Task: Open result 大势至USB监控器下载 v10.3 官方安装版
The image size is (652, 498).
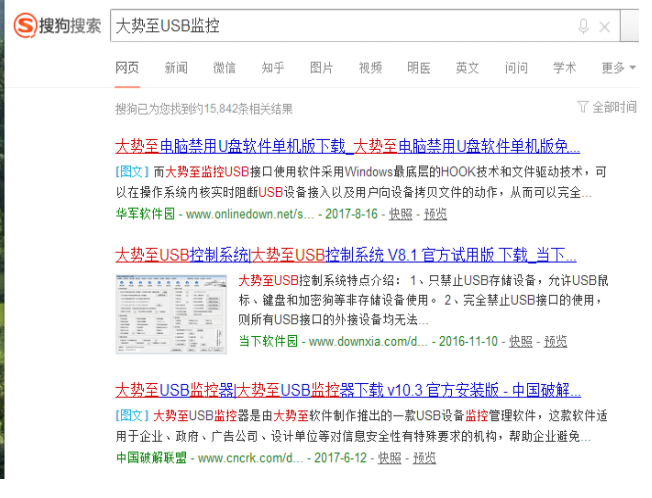Action: tap(348, 390)
